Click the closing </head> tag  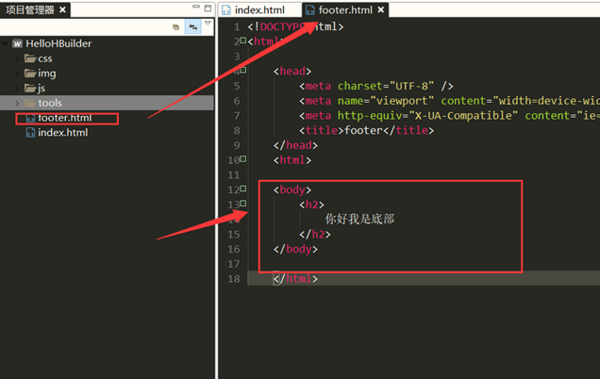click(295, 145)
